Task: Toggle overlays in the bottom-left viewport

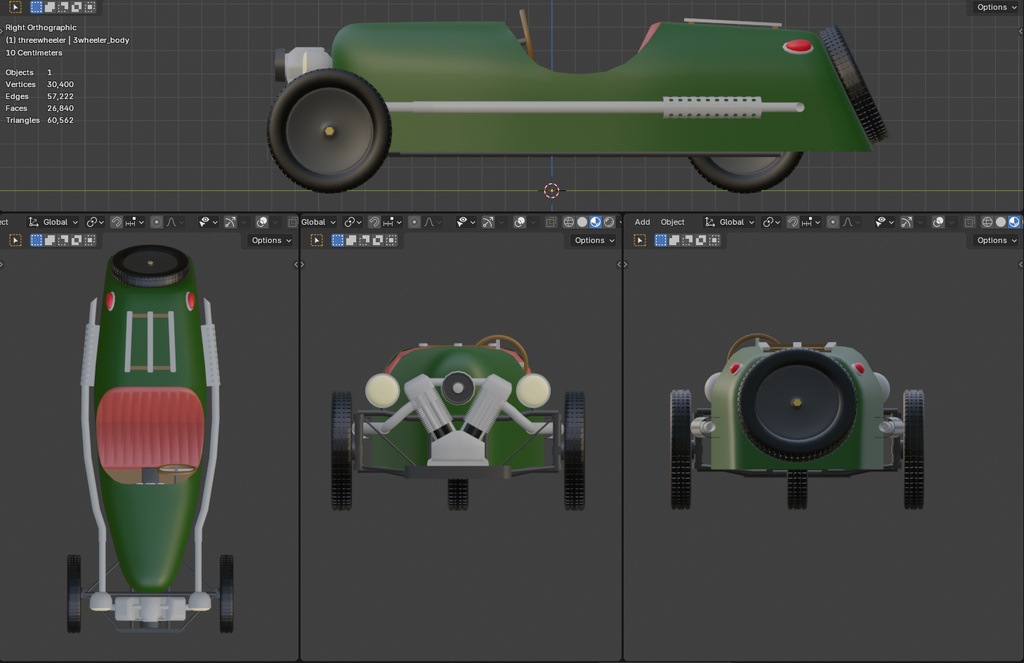Action: click(262, 222)
